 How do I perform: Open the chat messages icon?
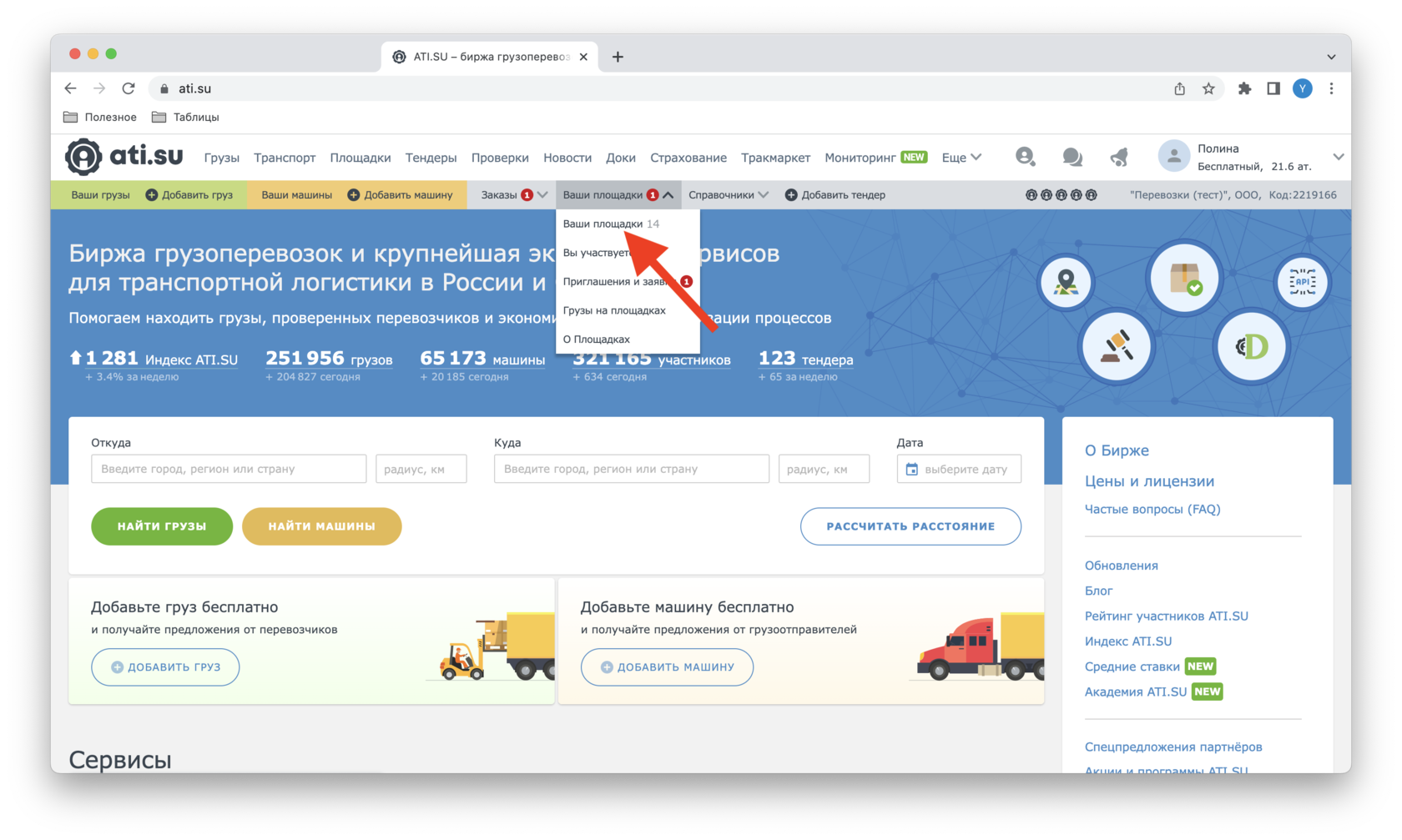1072,157
